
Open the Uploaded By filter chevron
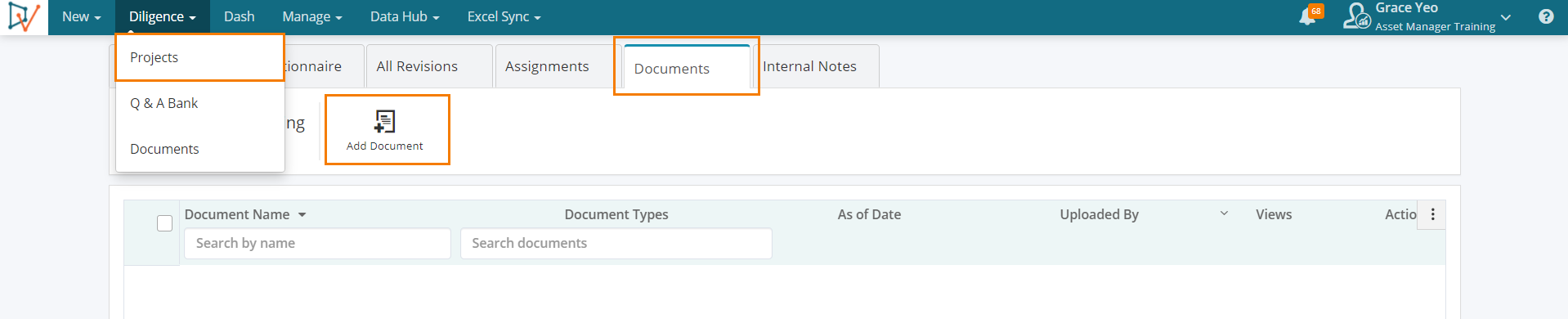pos(1224,213)
